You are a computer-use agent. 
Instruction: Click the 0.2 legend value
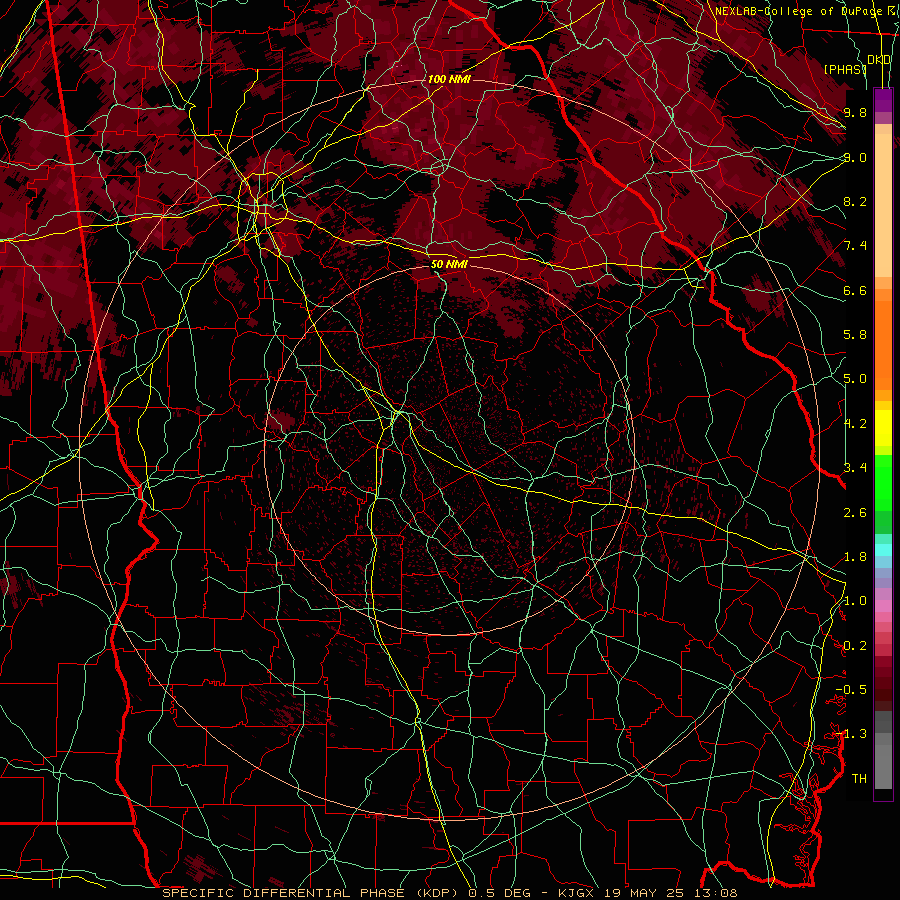click(855, 646)
